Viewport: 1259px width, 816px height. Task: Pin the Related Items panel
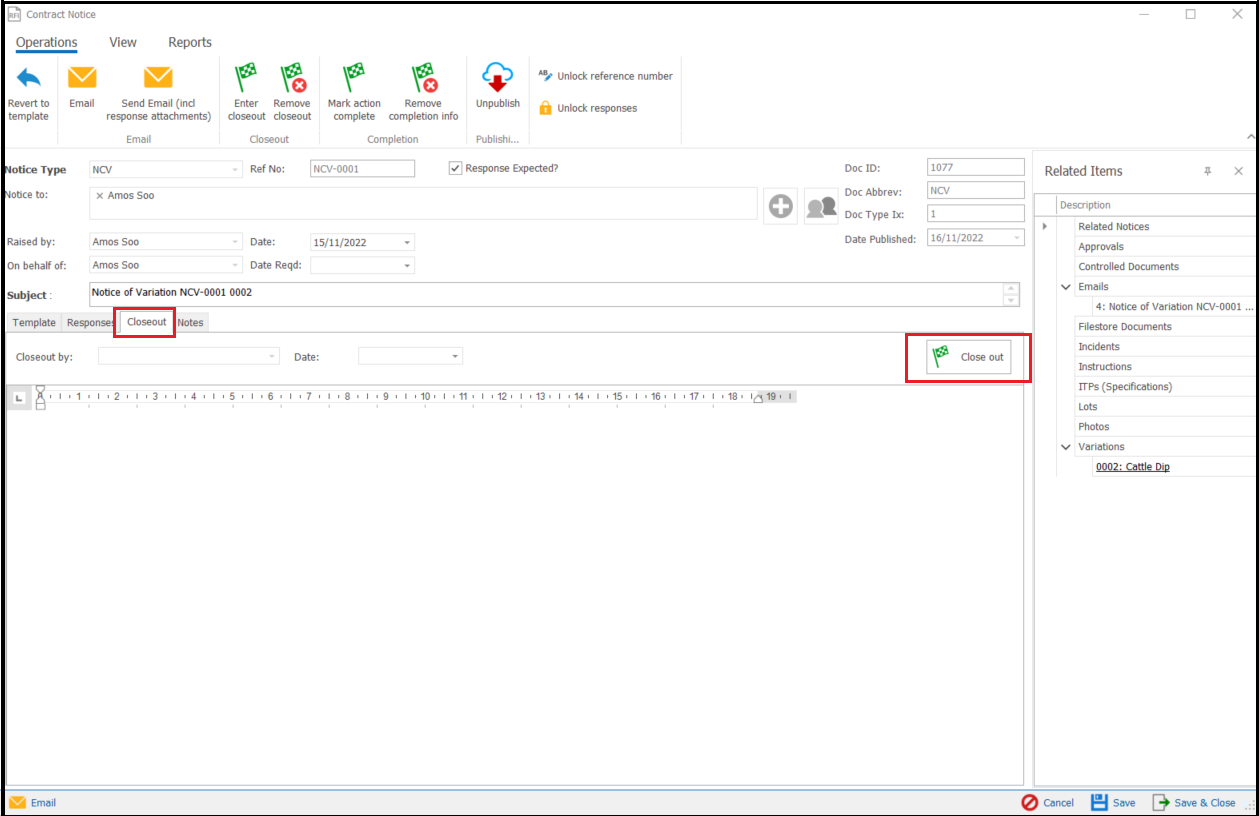click(x=1207, y=171)
